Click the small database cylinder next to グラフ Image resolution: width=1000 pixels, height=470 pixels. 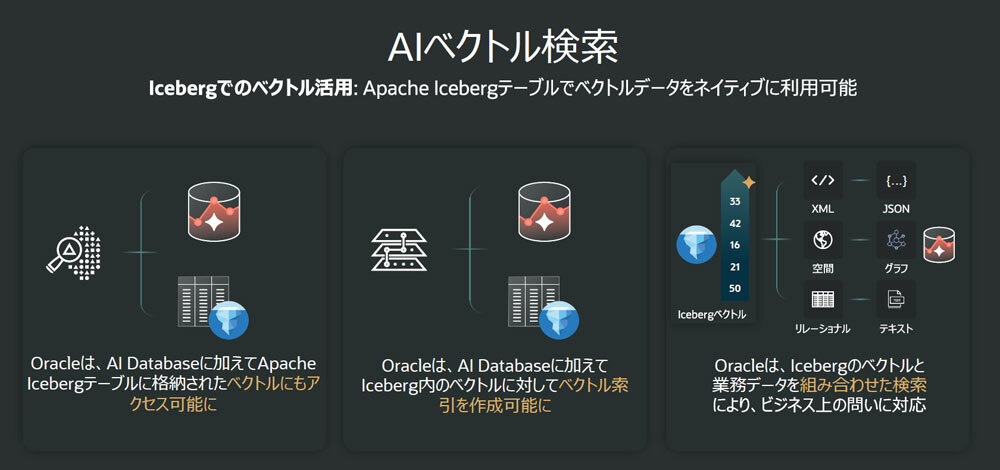click(x=939, y=244)
